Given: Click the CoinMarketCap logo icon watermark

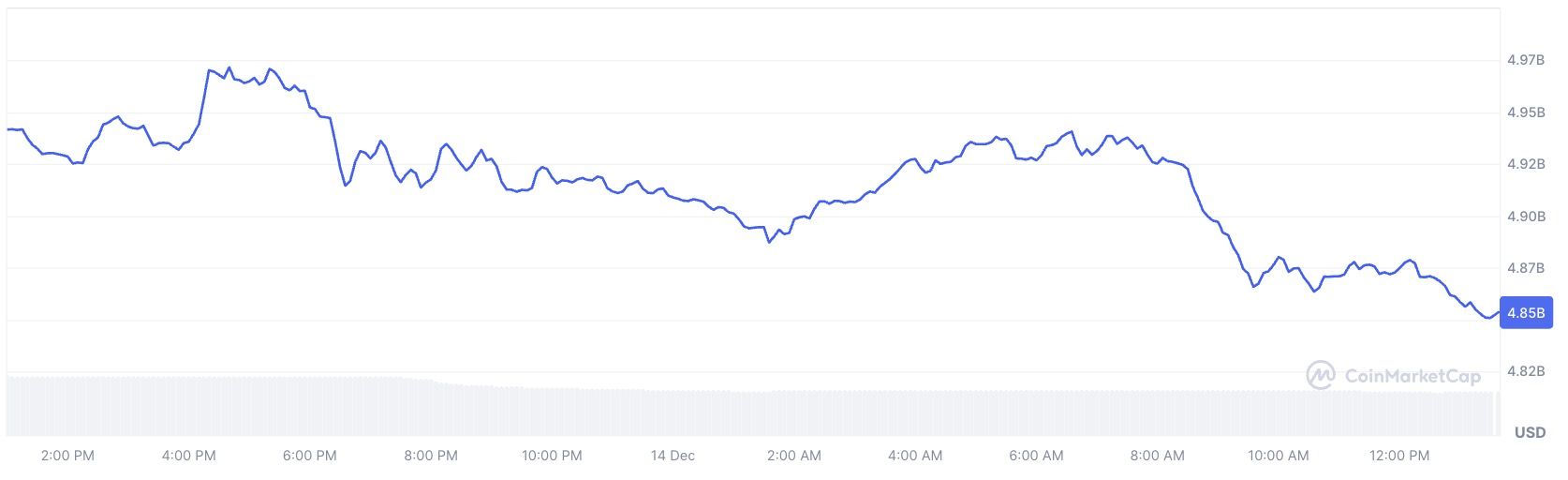Looking at the screenshot, I should coord(1321,375).
